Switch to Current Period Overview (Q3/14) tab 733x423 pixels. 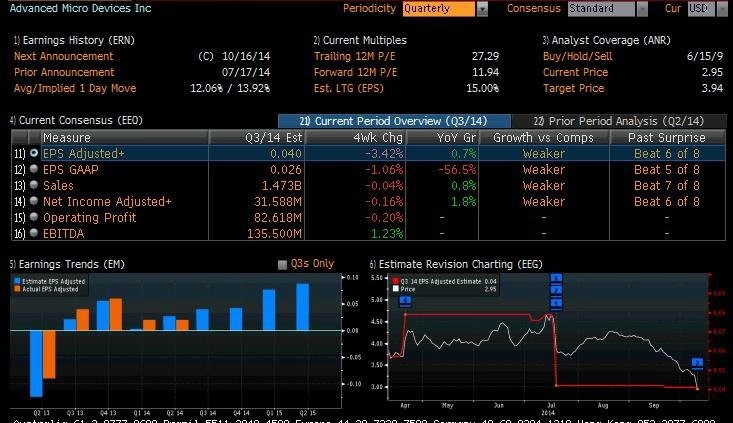[394, 121]
